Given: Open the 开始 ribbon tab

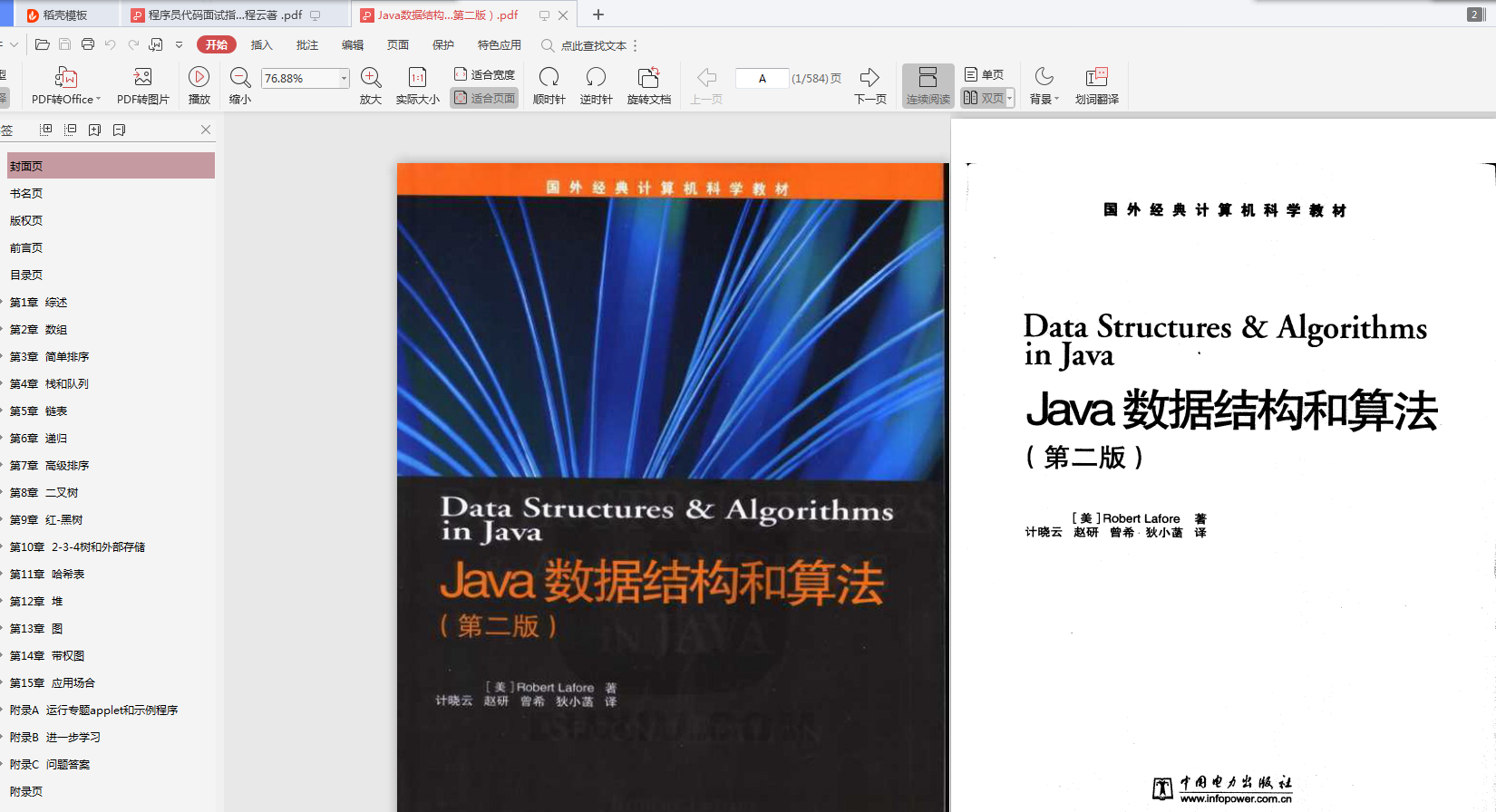Looking at the screenshot, I should (217, 44).
